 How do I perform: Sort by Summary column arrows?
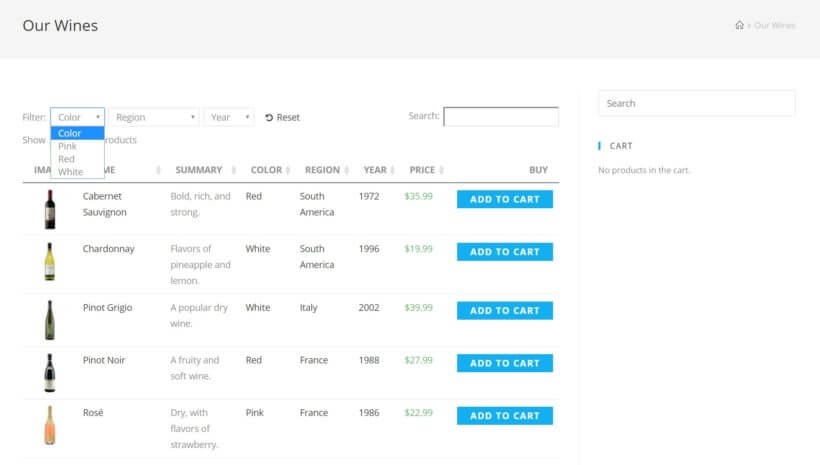pyautogui.click(x=234, y=170)
